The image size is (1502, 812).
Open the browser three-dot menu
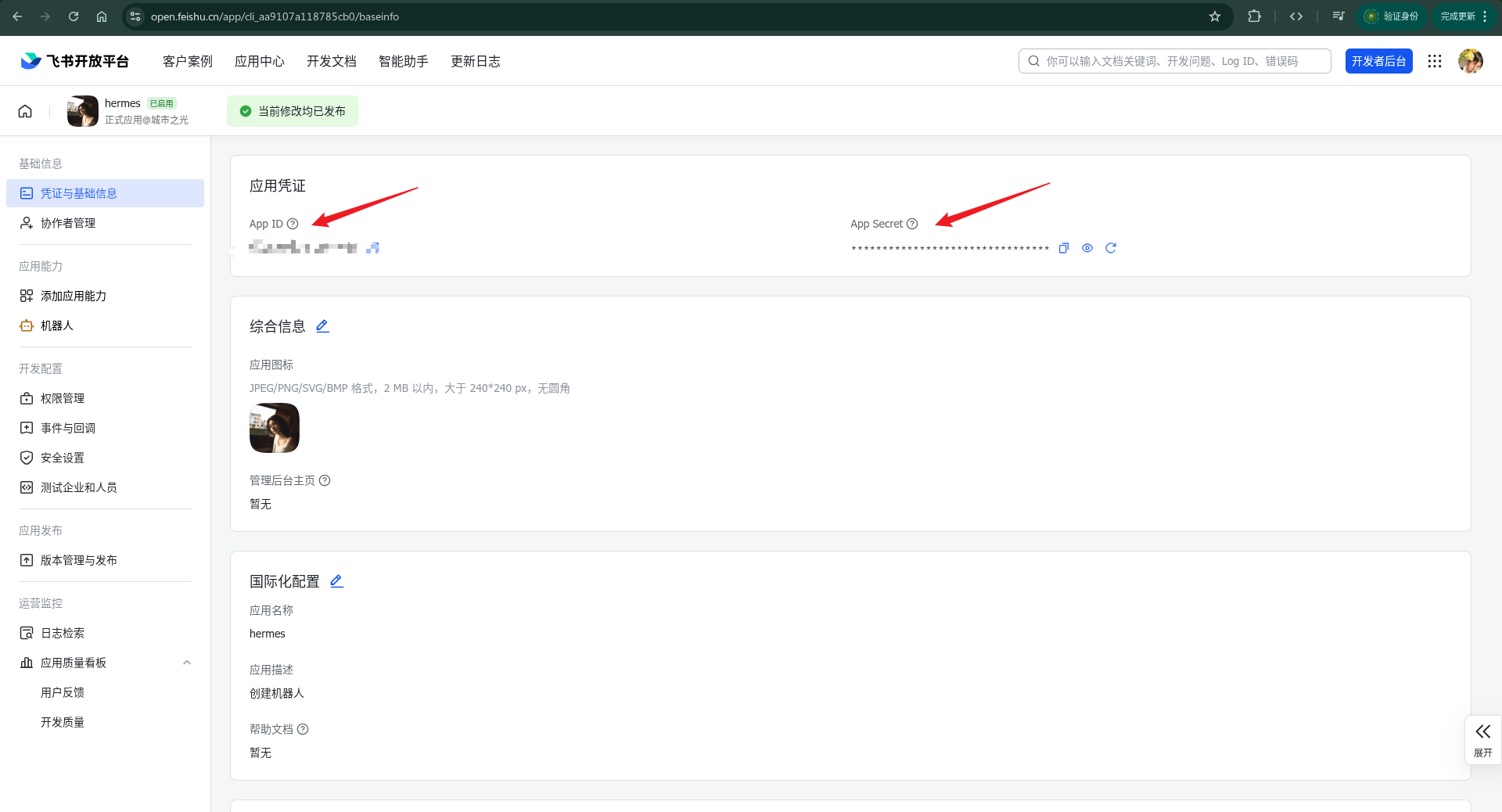pos(1485,16)
